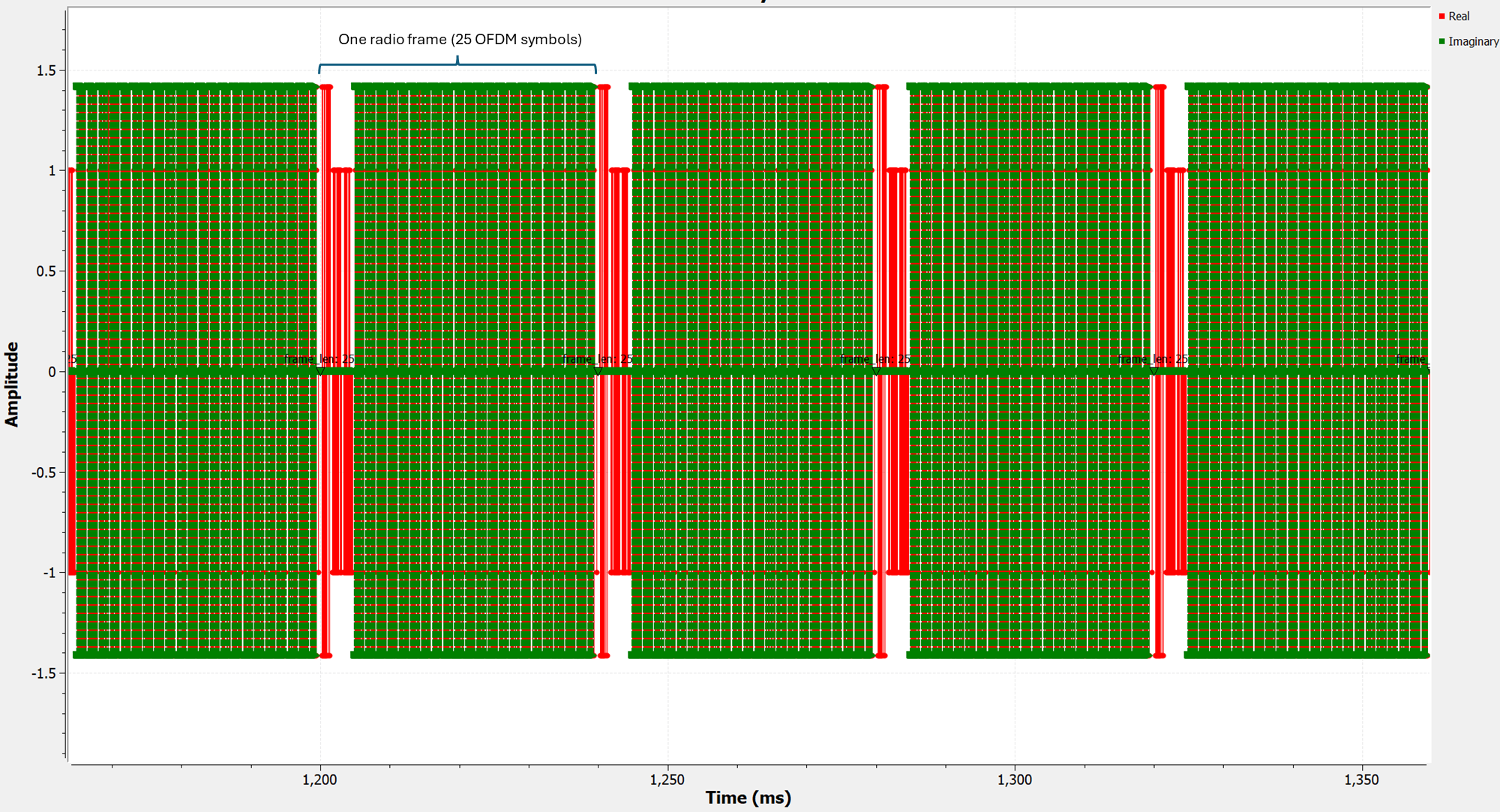Click the radio frame bracket annotation
The width and height of the screenshot is (1500, 812).
[x=457, y=66]
